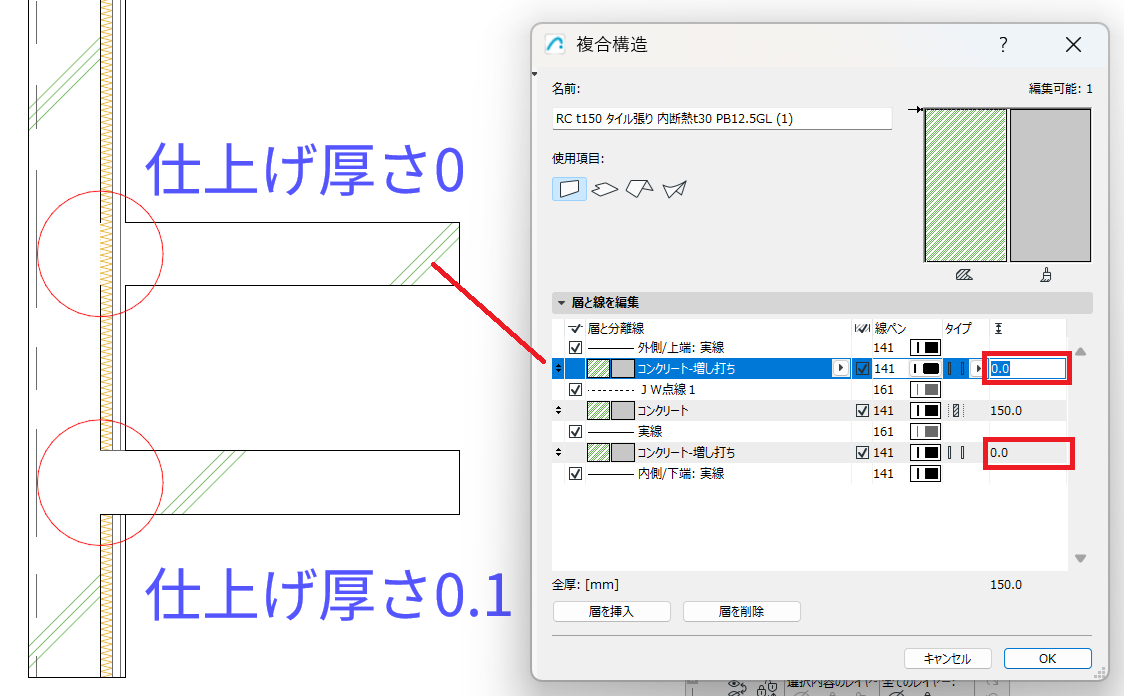Click the 層を挿入 button
Viewport: 1124px width, 696px height.
click(611, 611)
